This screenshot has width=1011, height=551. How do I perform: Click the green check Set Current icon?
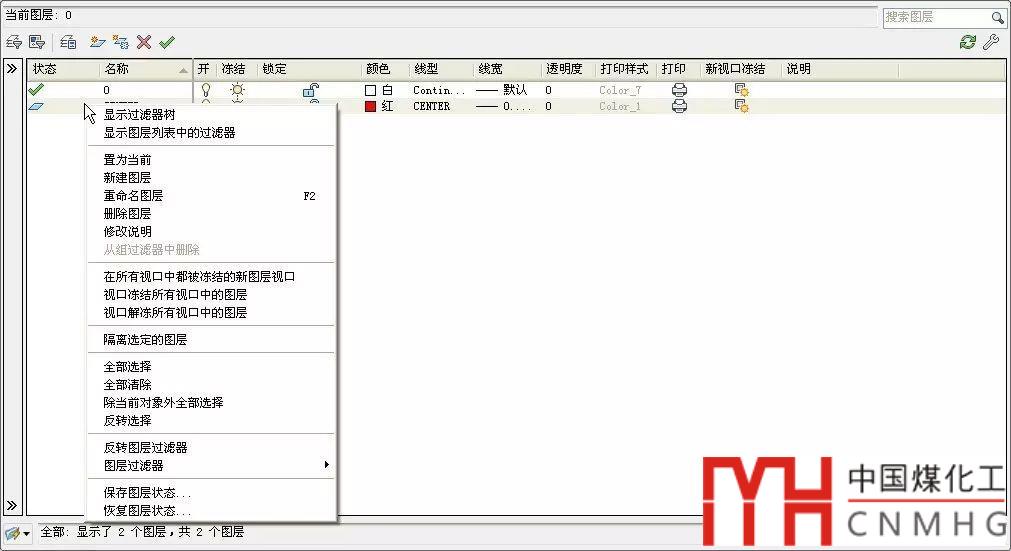[x=167, y=43]
